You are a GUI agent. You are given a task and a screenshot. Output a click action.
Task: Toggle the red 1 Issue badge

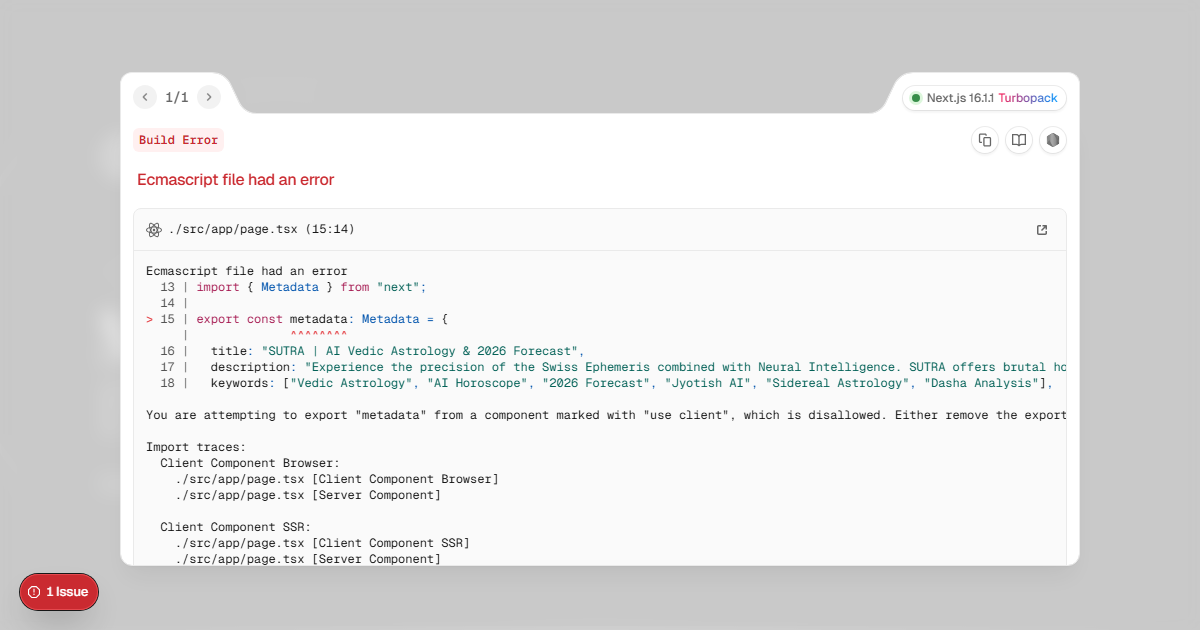[59, 592]
